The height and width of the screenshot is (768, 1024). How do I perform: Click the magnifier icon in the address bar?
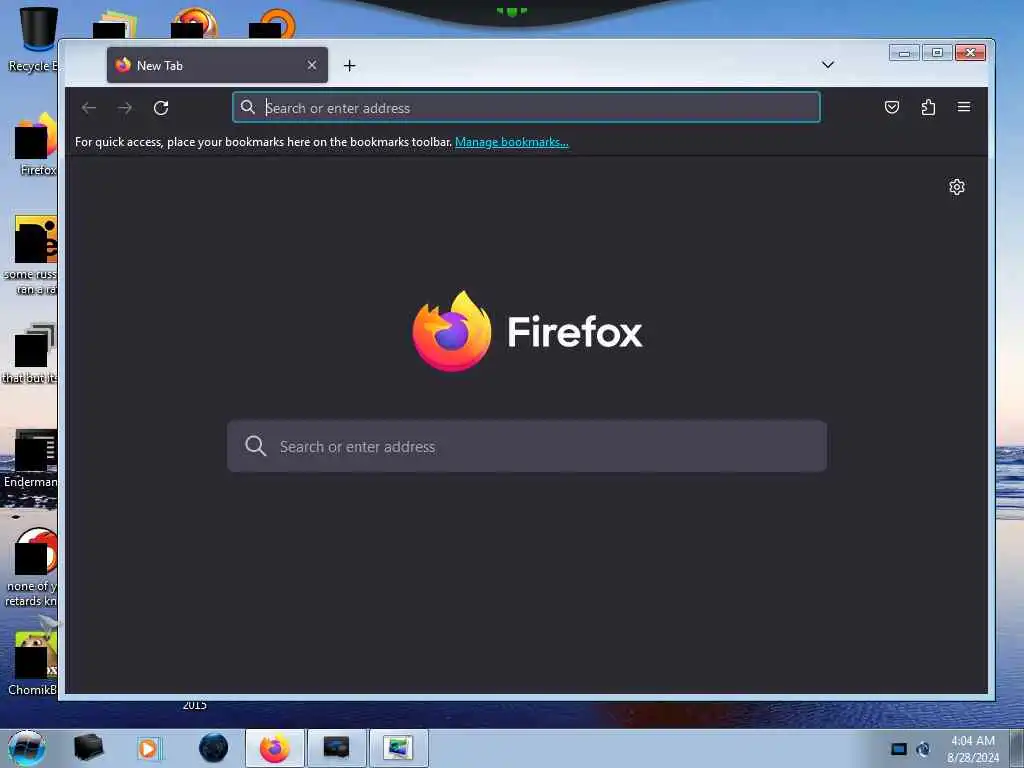tap(248, 107)
